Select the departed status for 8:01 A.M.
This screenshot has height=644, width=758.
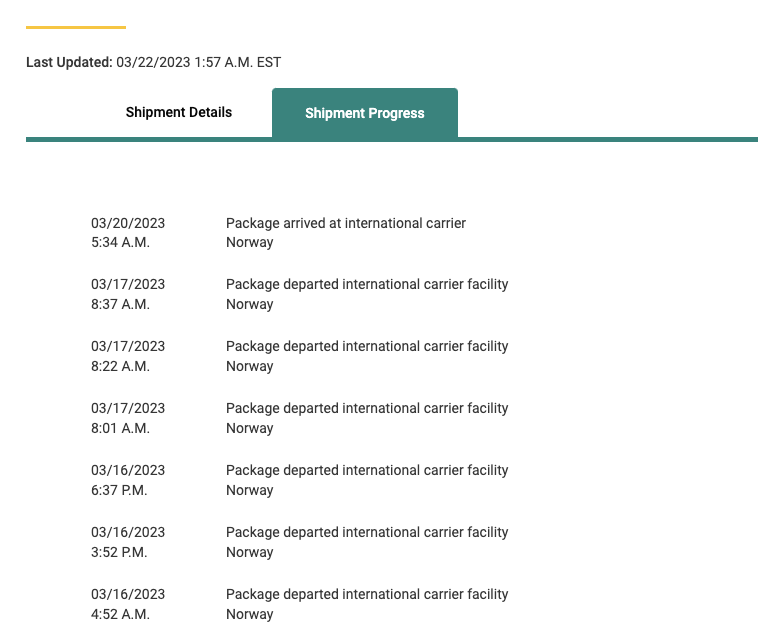[x=367, y=408]
